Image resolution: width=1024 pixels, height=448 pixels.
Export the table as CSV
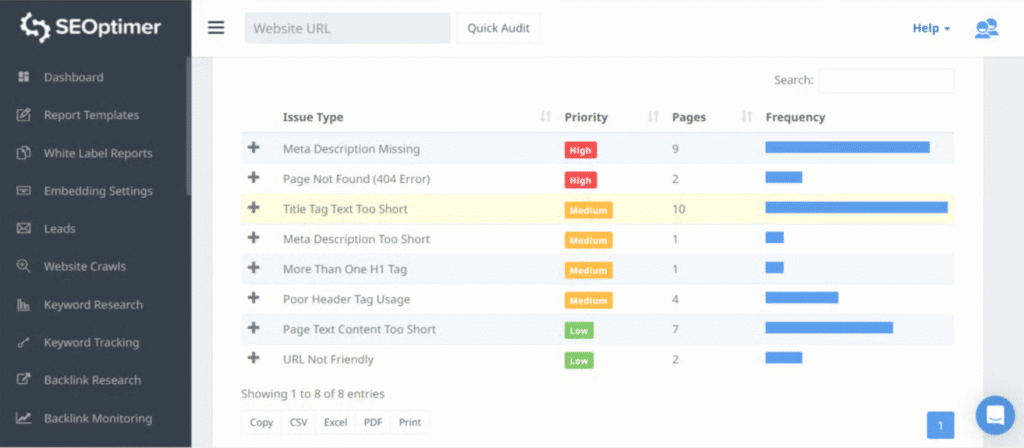[299, 422]
